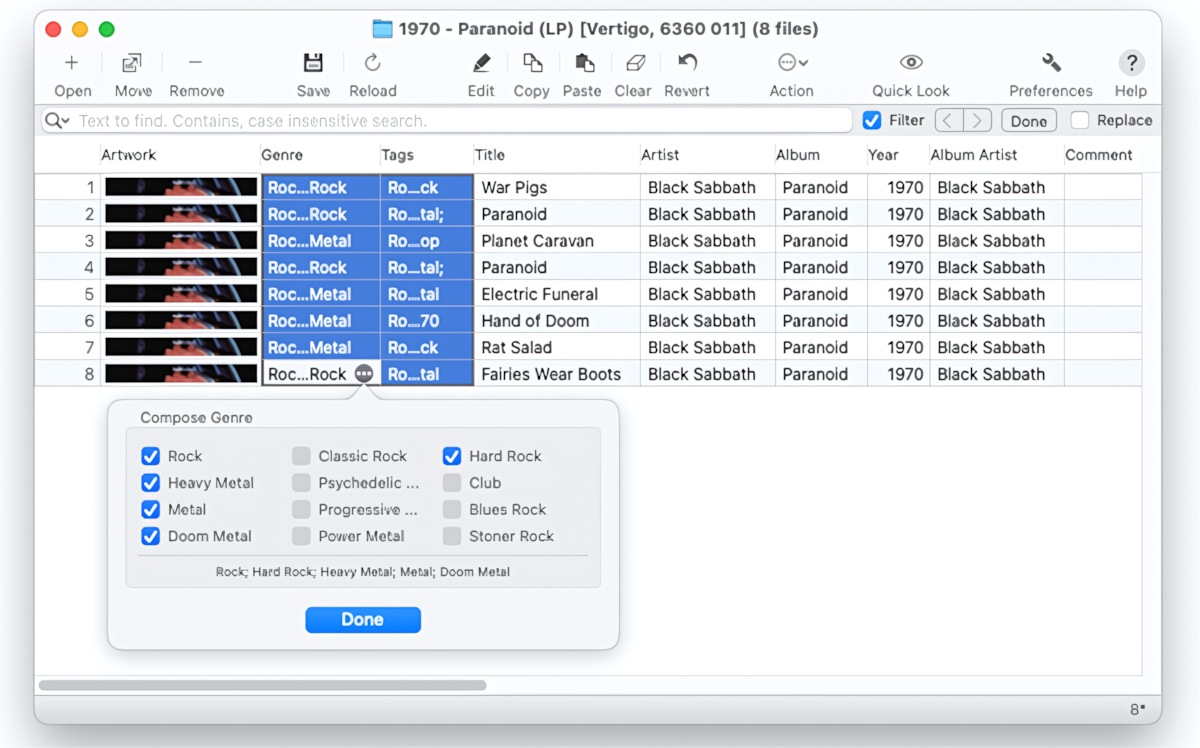The height and width of the screenshot is (748, 1200).
Task: Sort by the Title column header
Action: pyautogui.click(x=556, y=155)
